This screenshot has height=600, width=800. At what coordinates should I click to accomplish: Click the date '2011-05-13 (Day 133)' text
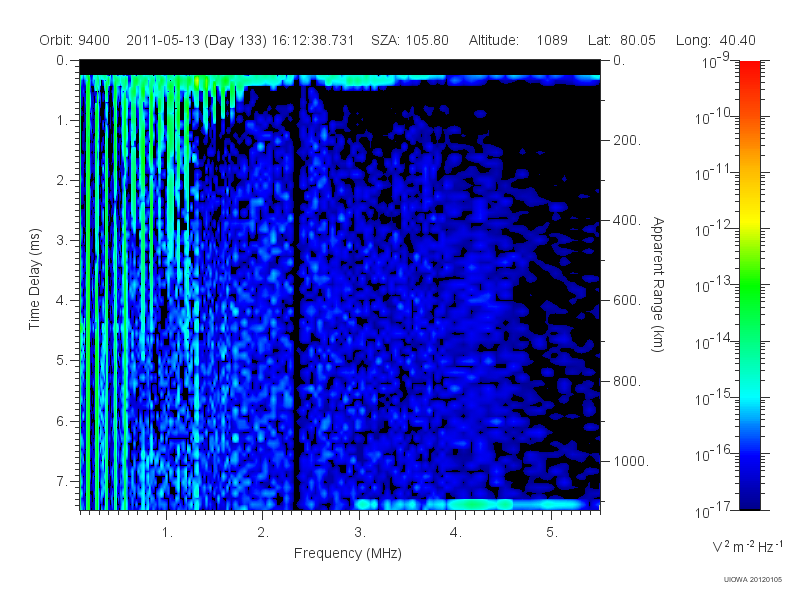click(x=196, y=40)
